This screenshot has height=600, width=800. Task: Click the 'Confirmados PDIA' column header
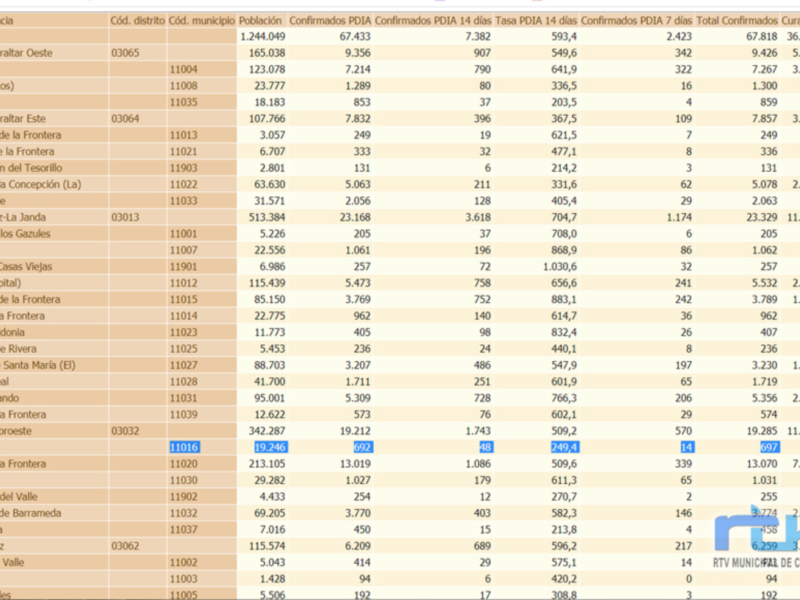[330, 18]
